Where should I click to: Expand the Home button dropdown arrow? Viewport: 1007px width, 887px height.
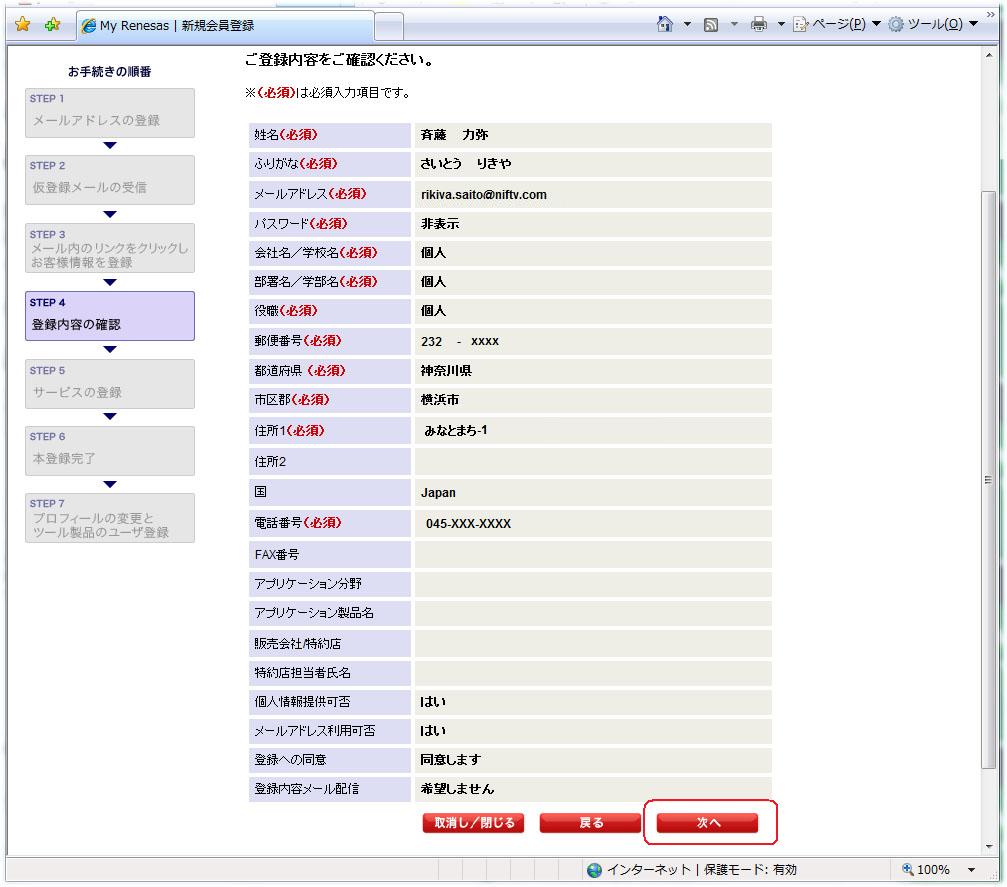(688, 24)
